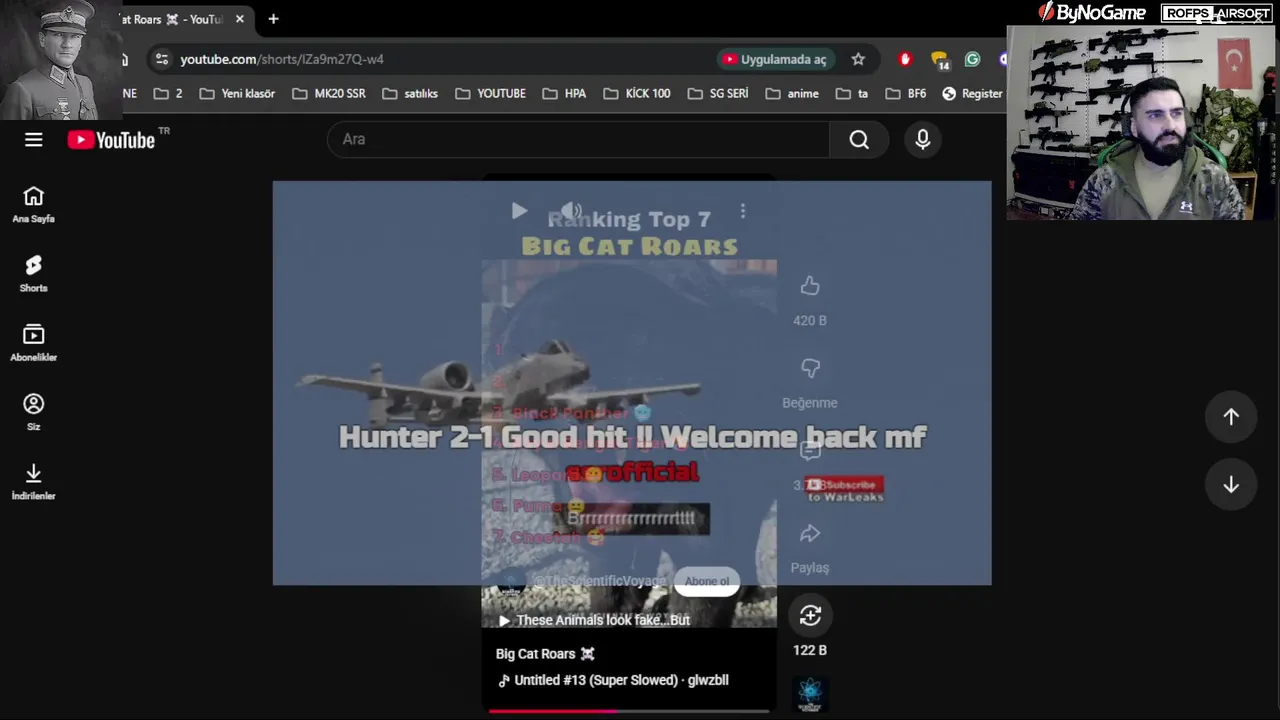This screenshot has width=1280, height=720.
Task: Click the Ara search input field
Action: tap(578, 140)
